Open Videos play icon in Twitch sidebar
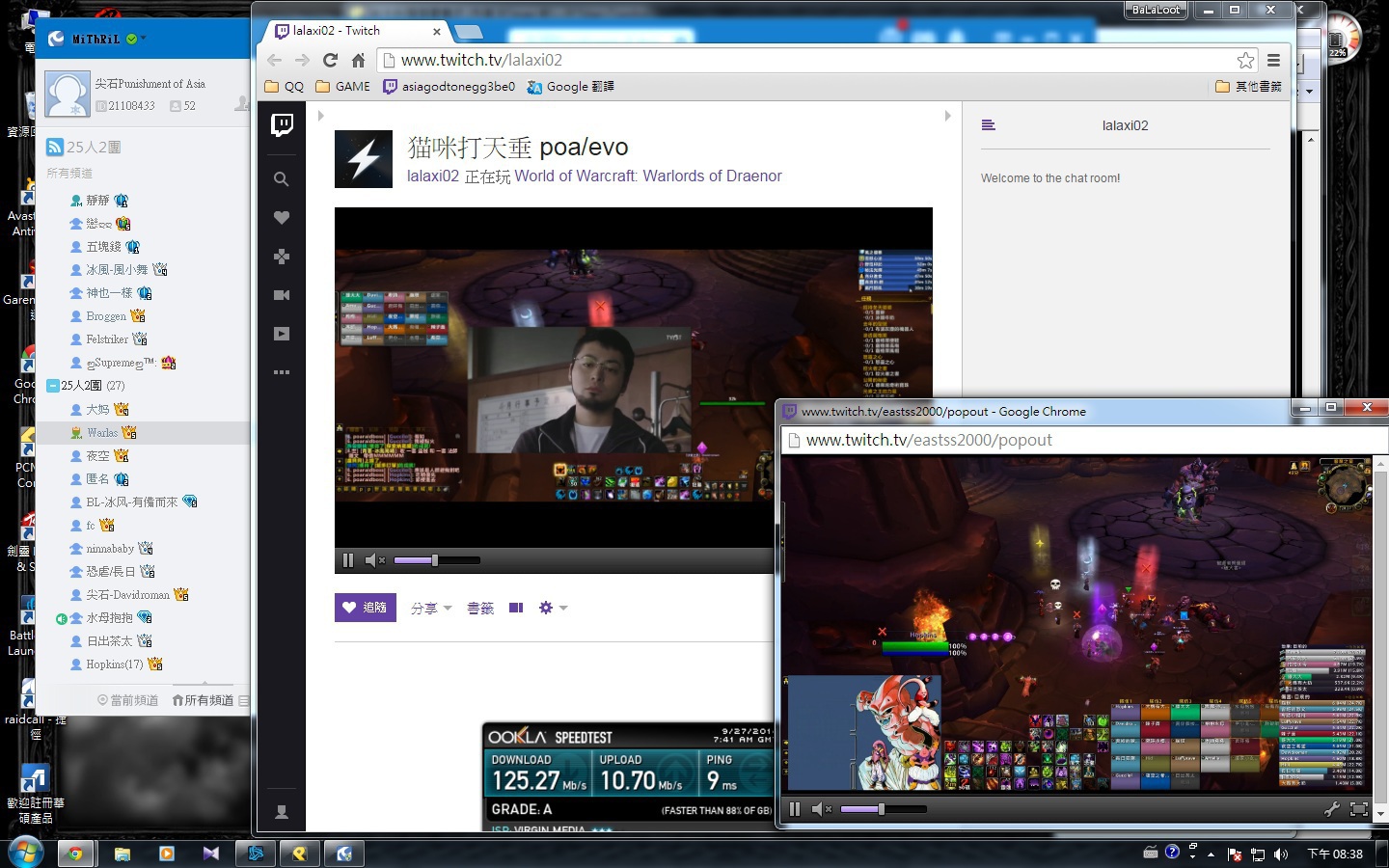This screenshot has width=1389, height=868. (281, 334)
